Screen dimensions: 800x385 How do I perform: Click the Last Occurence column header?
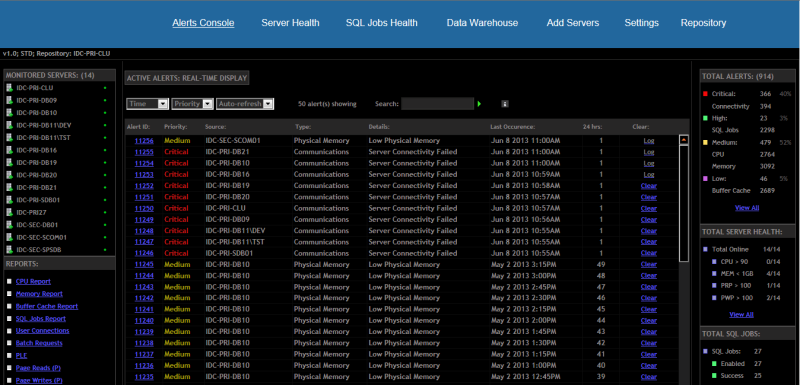pyautogui.click(x=512, y=127)
